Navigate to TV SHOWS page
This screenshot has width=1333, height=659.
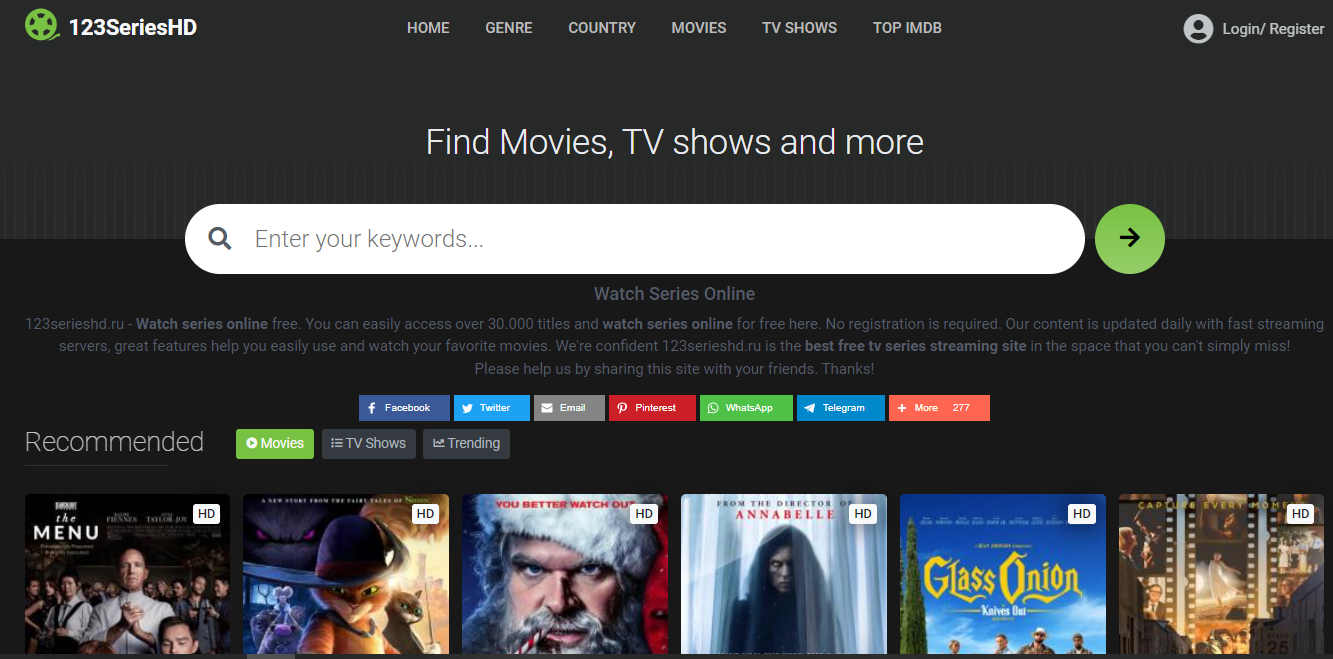800,28
